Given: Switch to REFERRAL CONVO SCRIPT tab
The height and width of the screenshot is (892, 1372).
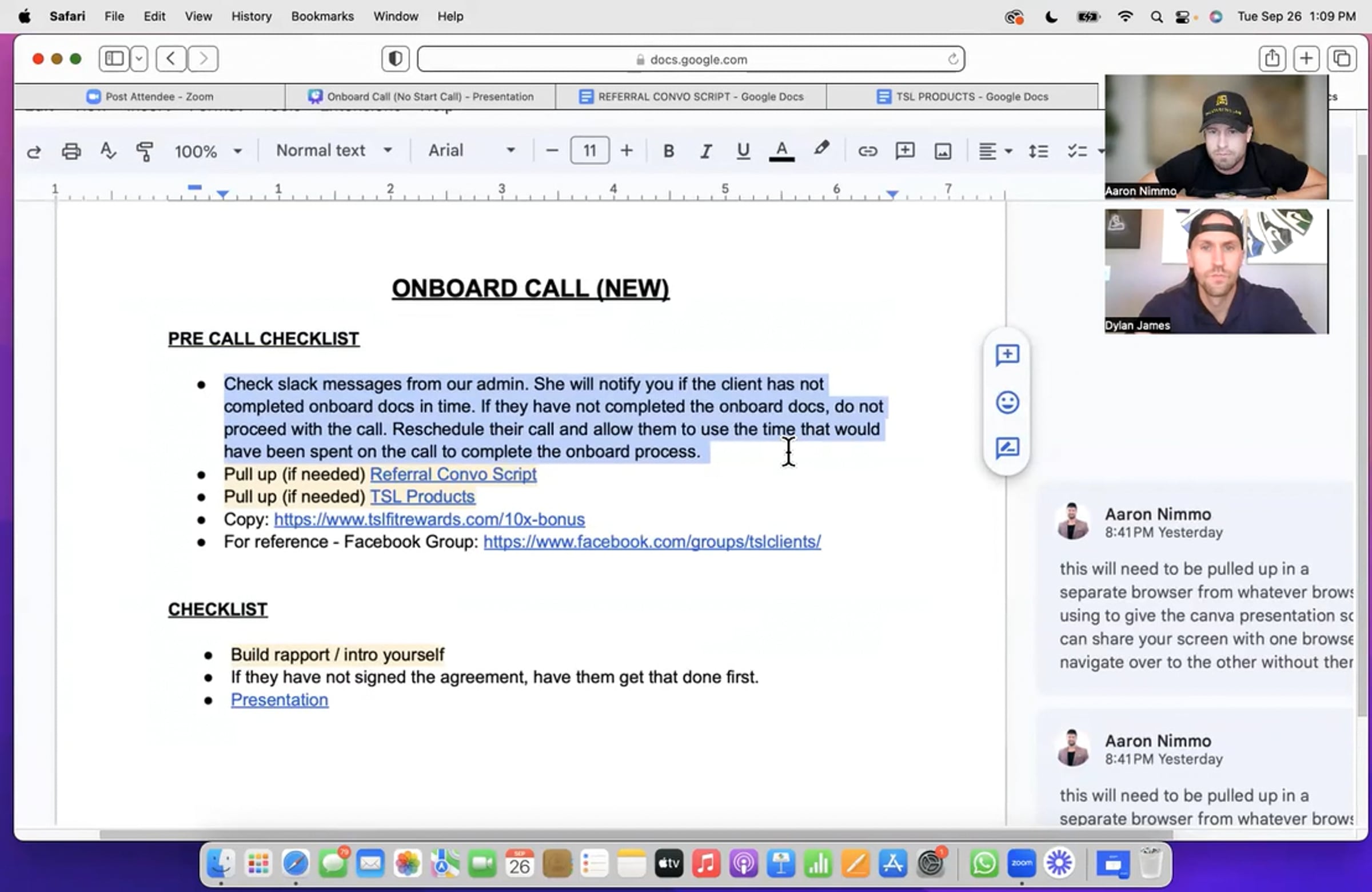Looking at the screenshot, I should (691, 96).
